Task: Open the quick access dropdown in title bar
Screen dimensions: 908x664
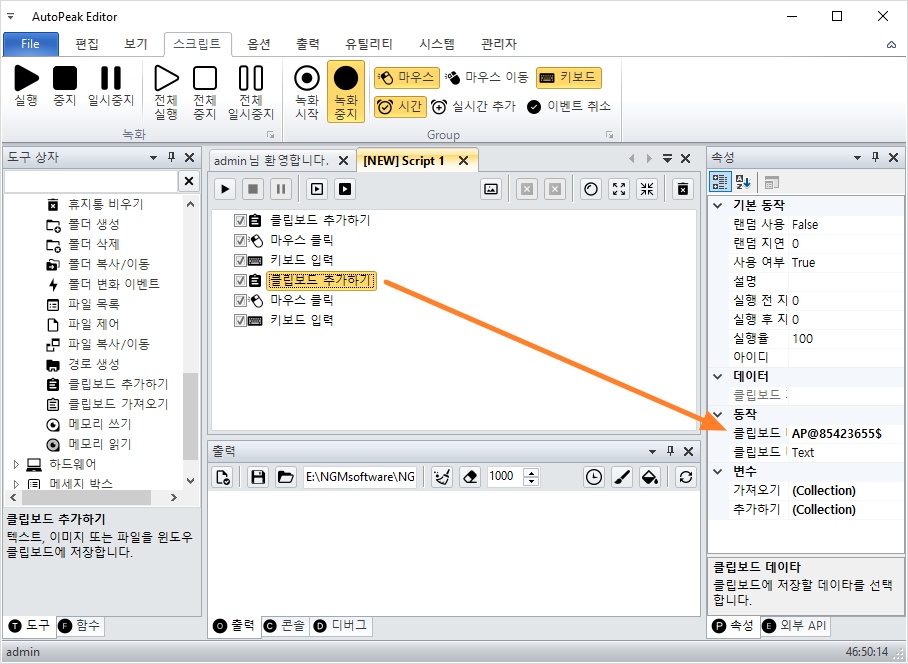Action: (x=10, y=16)
